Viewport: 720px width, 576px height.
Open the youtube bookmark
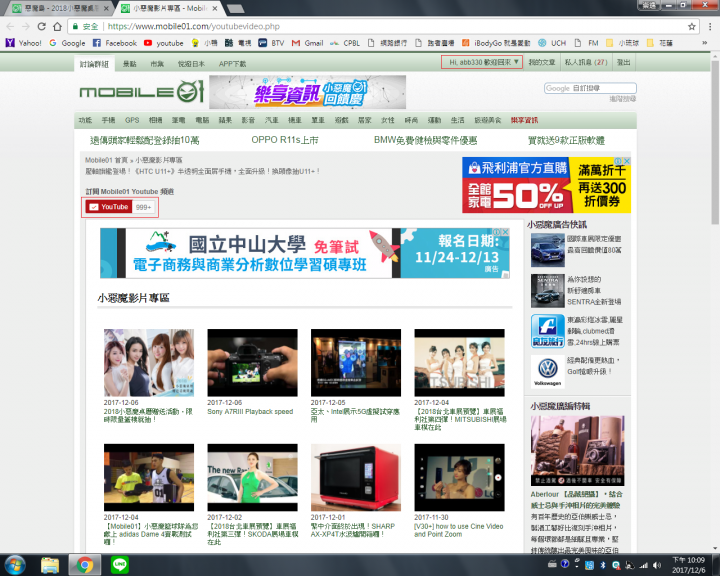click(163, 43)
